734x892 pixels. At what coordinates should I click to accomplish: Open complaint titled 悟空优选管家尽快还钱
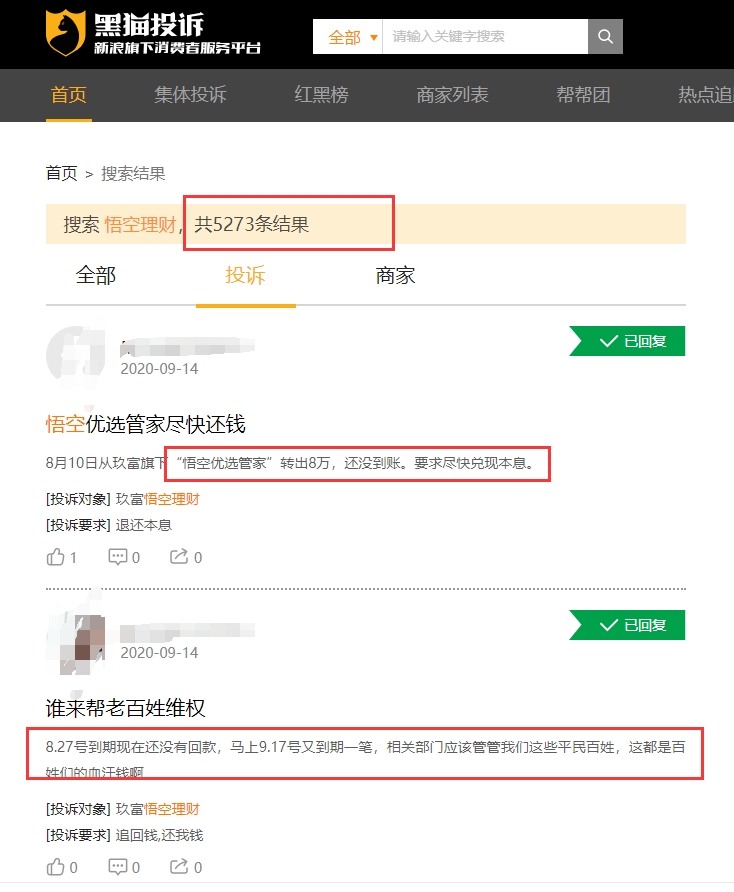(x=146, y=424)
